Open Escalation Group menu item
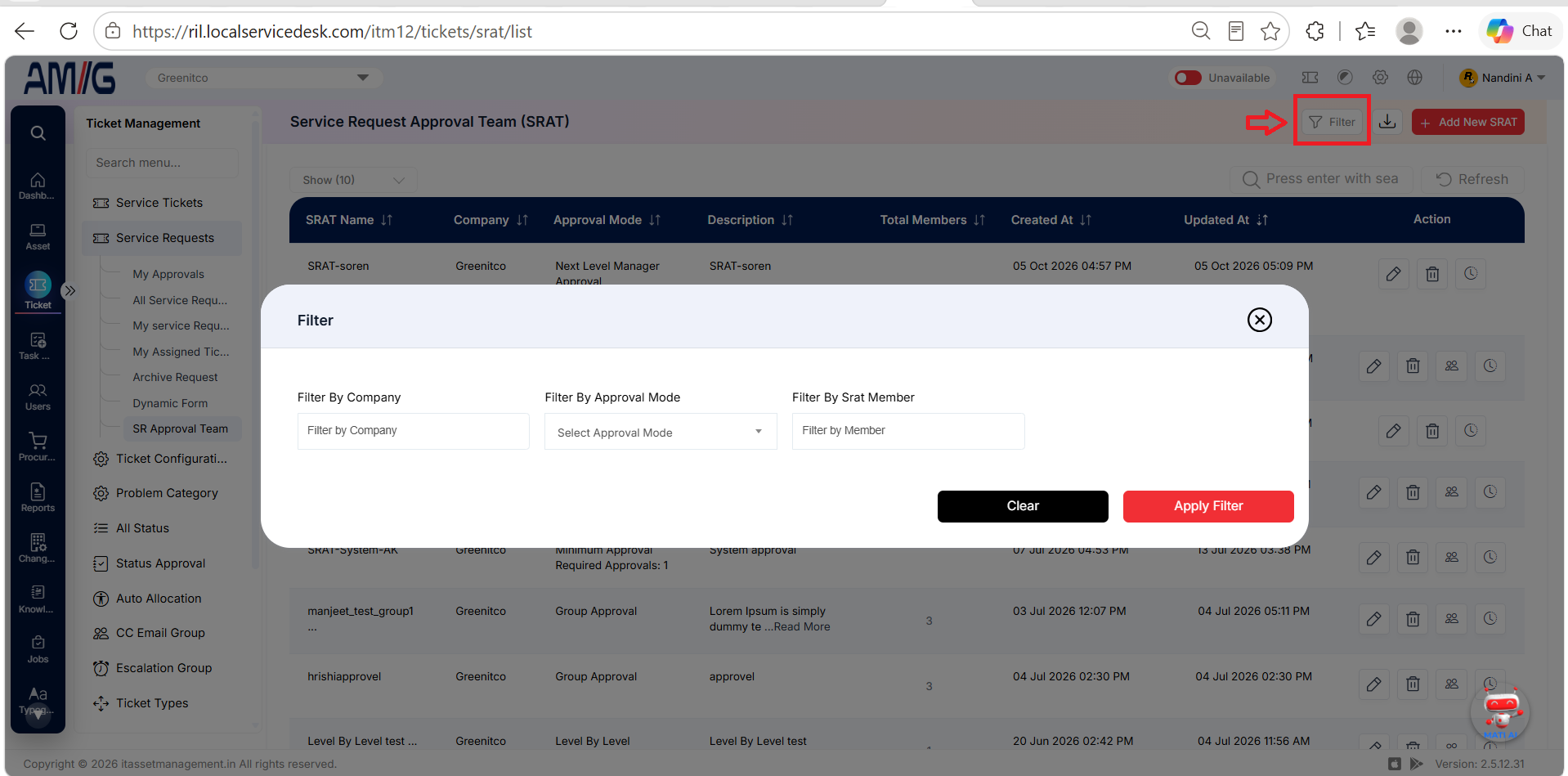1568x776 pixels. tap(164, 668)
